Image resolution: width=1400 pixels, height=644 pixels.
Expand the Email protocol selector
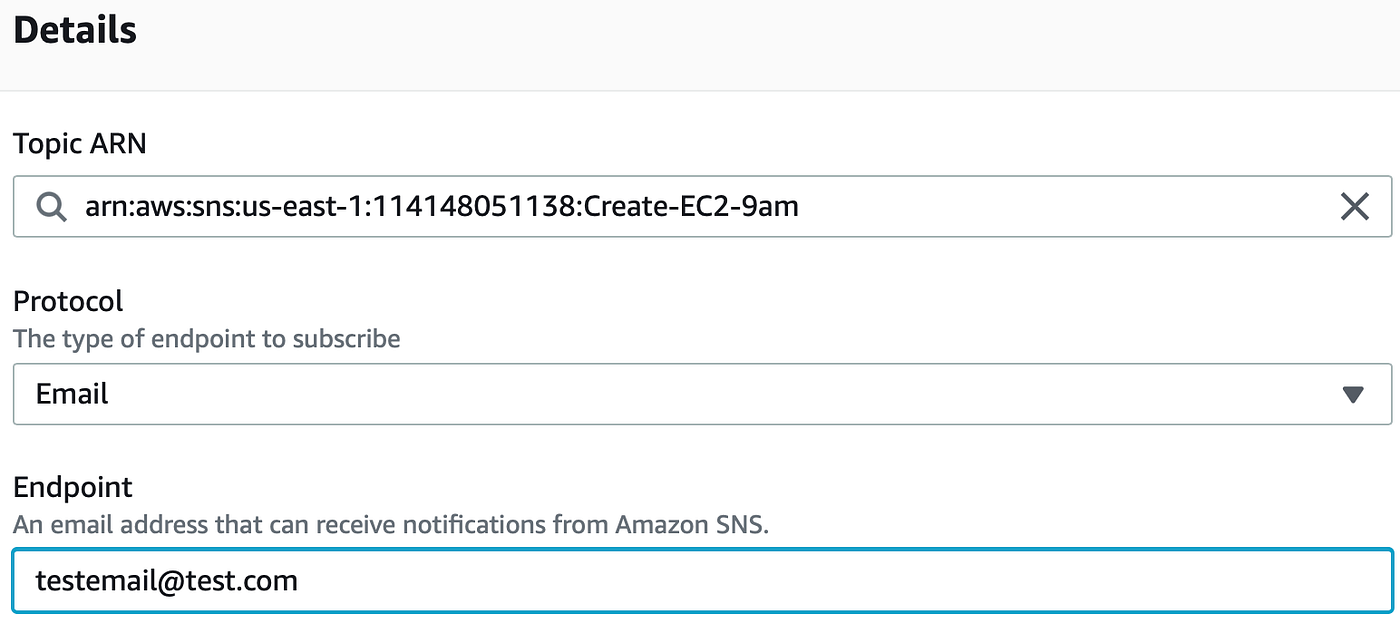click(x=700, y=394)
